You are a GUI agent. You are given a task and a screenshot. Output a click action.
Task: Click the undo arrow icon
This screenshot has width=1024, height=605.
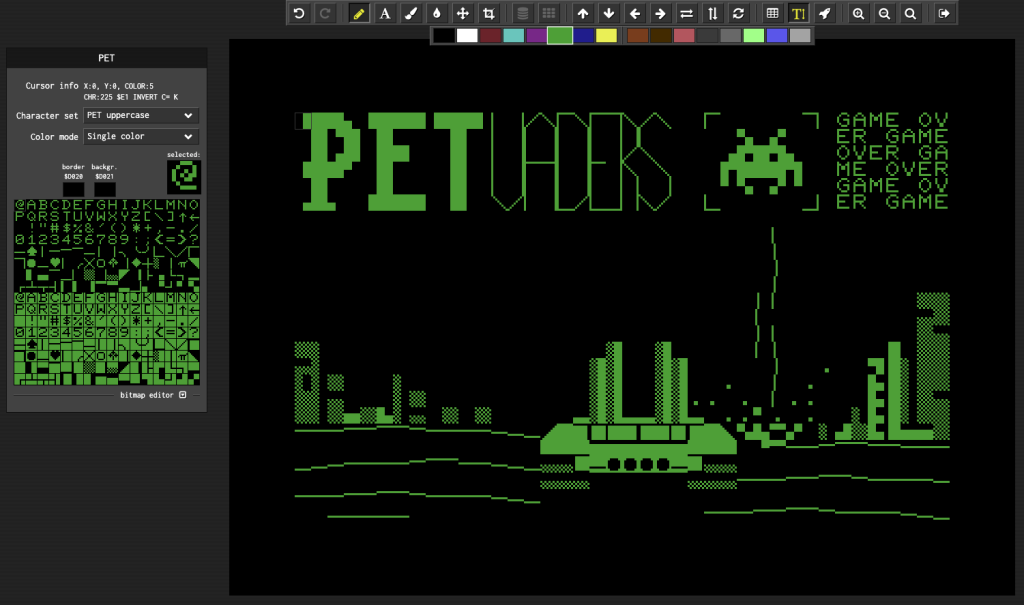tap(299, 13)
